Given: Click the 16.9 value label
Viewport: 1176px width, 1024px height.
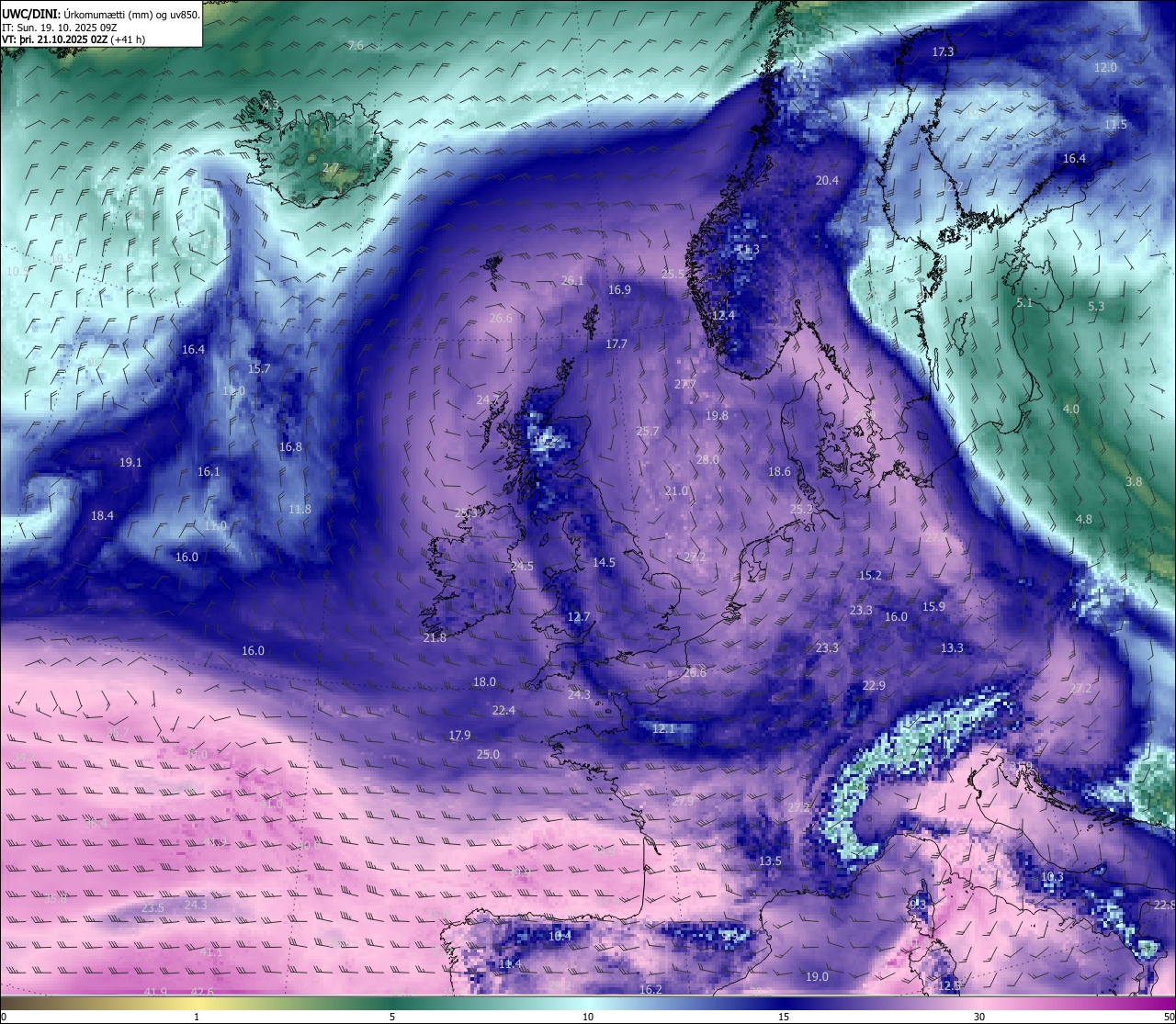Looking at the screenshot, I should tap(619, 289).
